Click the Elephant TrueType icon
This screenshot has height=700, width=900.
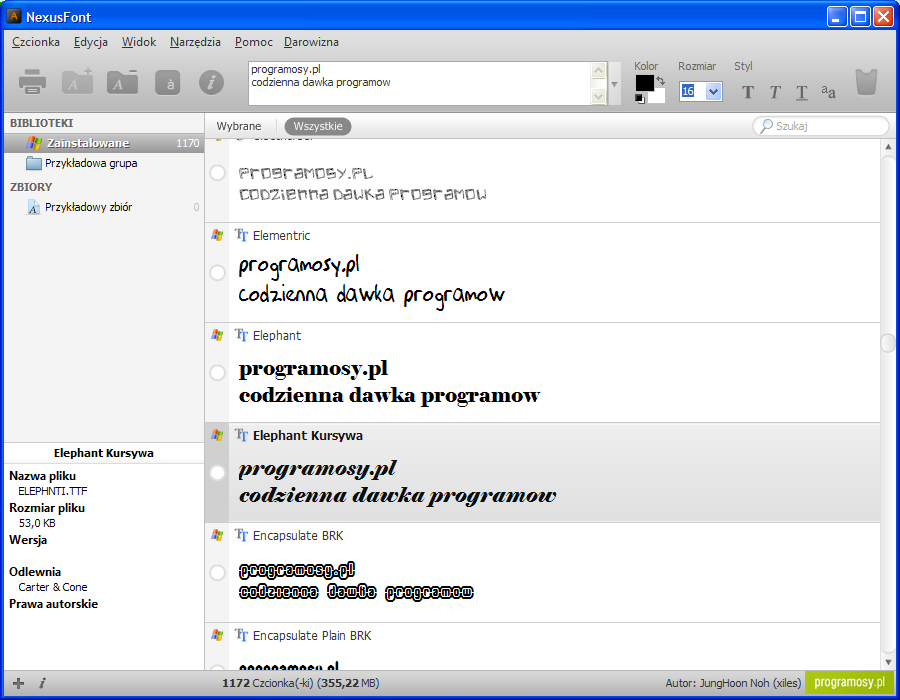click(x=241, y=335)
